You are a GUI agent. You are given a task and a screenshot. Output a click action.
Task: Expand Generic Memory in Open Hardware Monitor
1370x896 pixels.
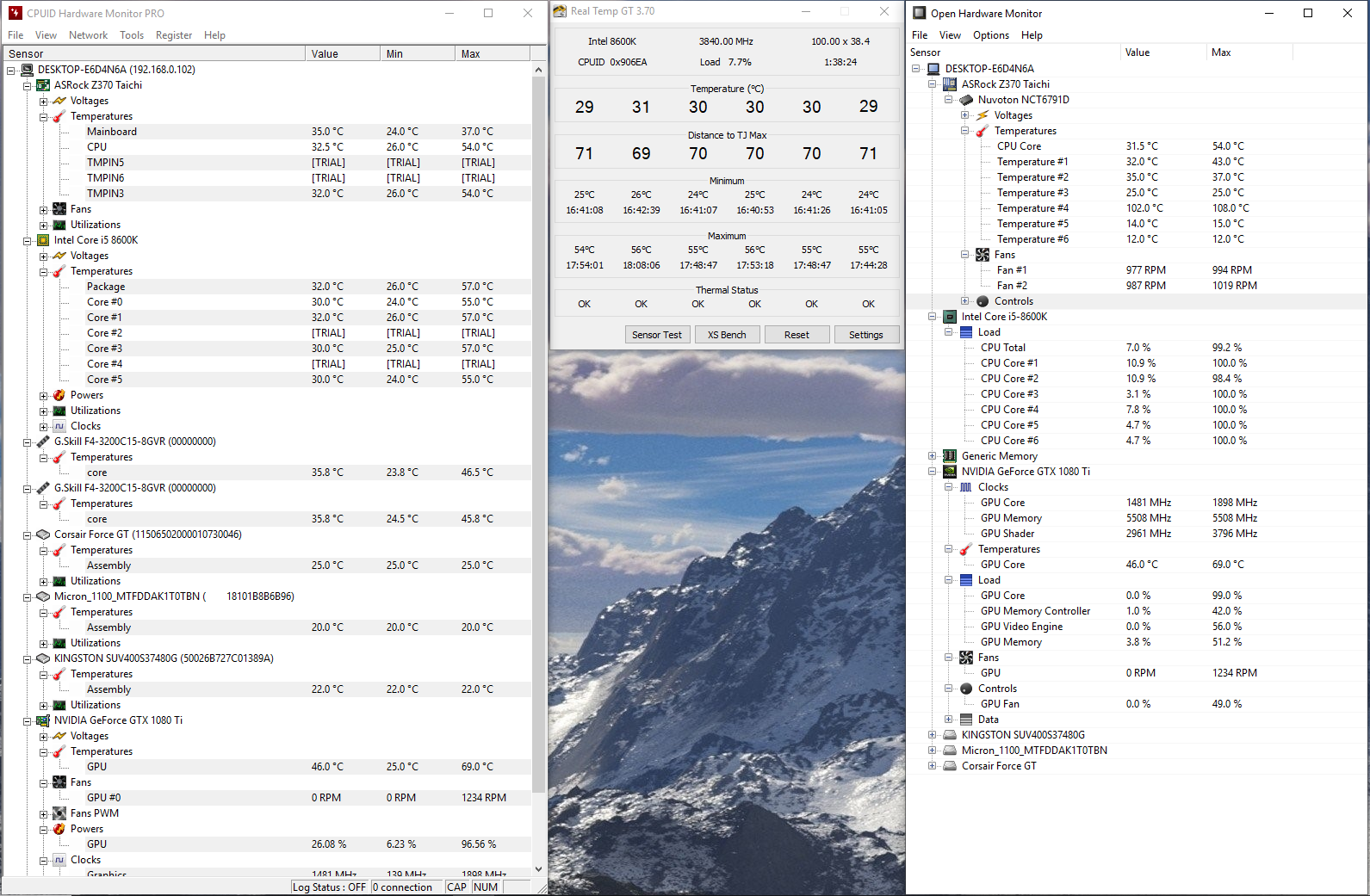[932, 456]
